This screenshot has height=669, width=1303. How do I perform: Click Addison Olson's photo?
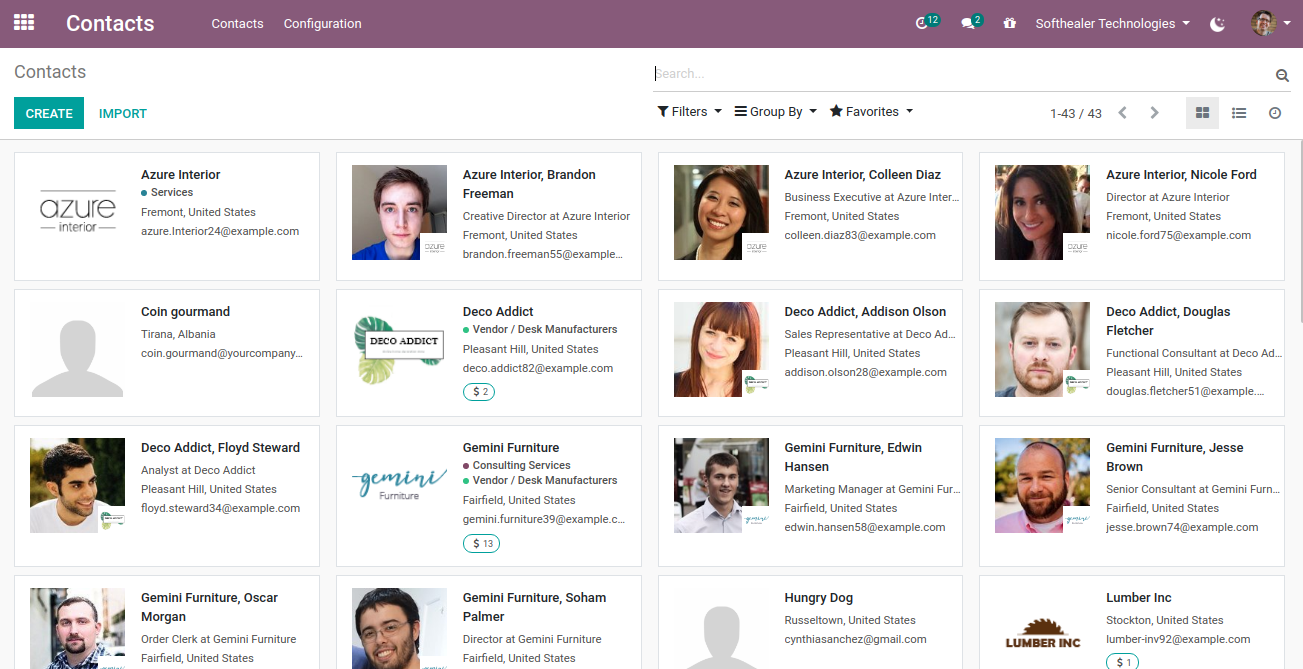point(721,349)
